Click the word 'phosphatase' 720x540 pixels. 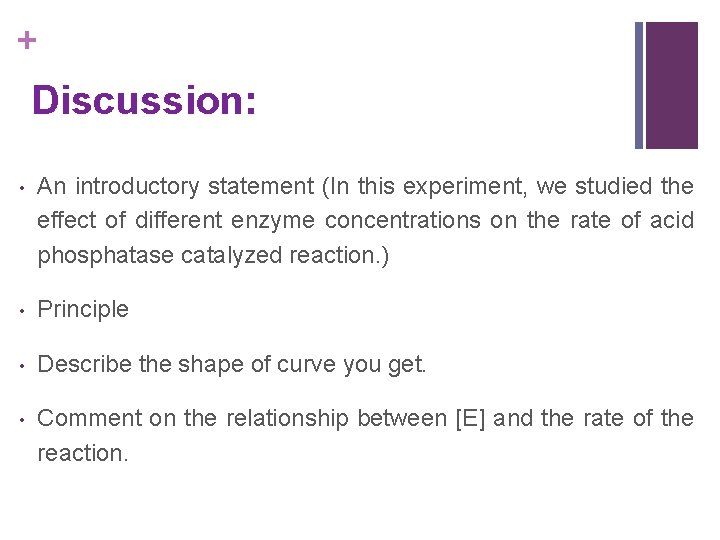106,256
